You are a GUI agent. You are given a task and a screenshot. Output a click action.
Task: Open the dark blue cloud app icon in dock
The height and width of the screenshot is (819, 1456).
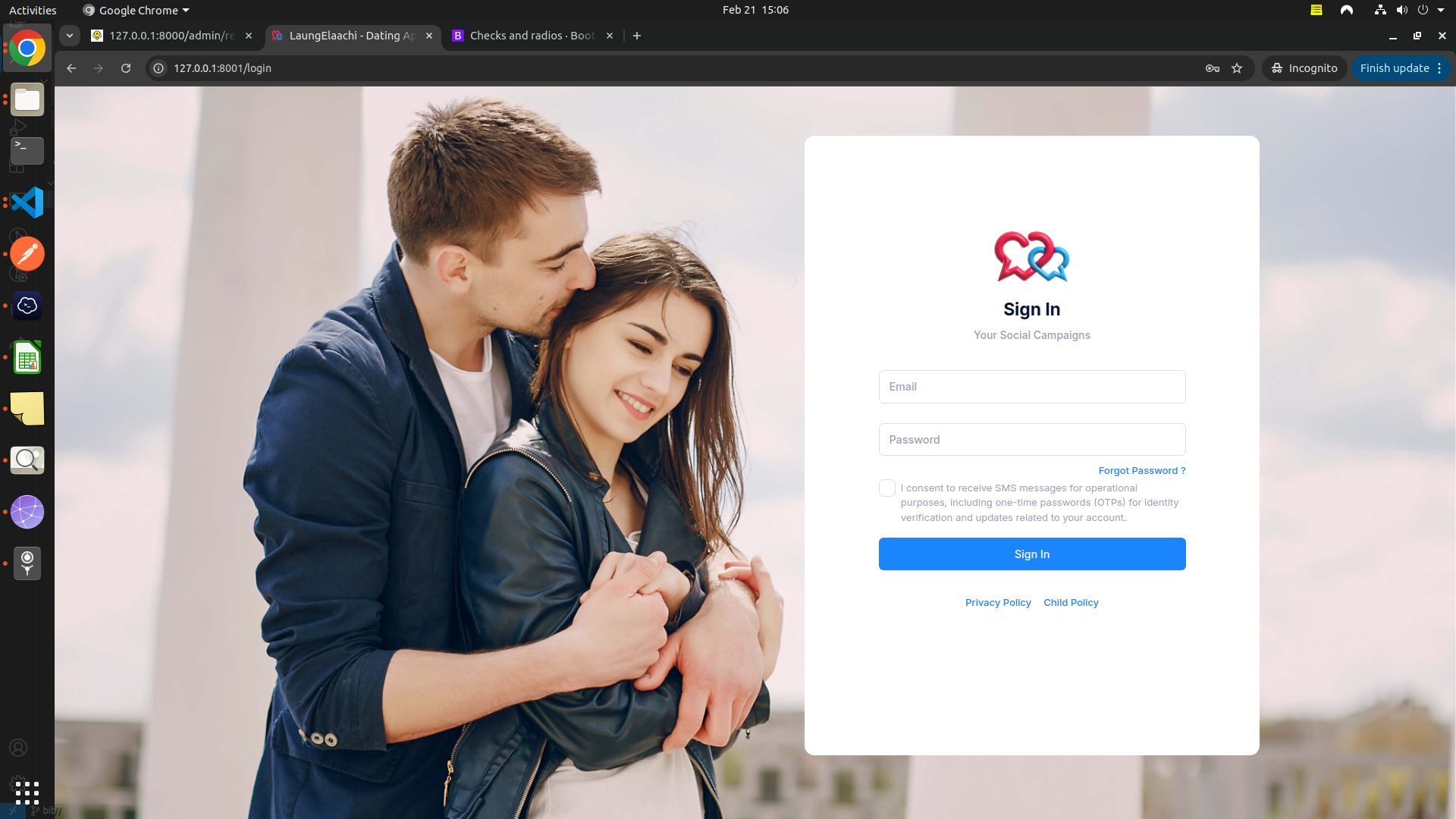pyautogui.click(x=27, y=306)
